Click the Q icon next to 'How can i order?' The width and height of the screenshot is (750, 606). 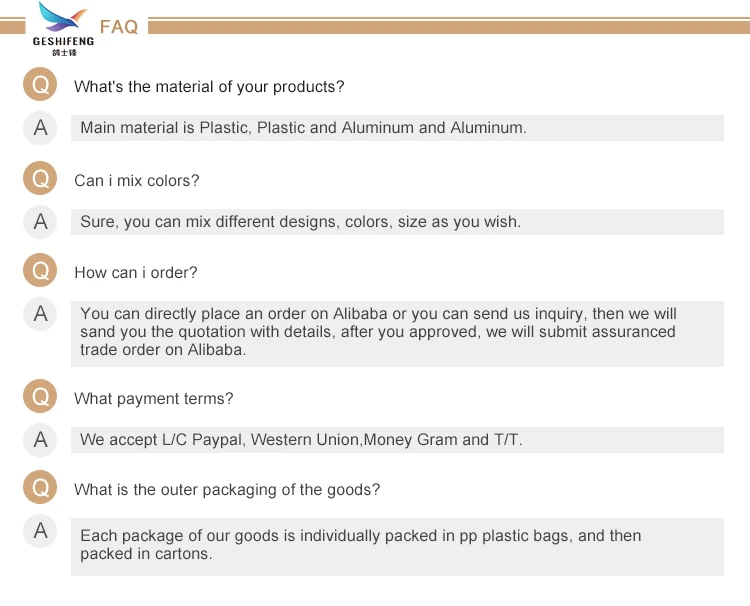click(40, 271)
